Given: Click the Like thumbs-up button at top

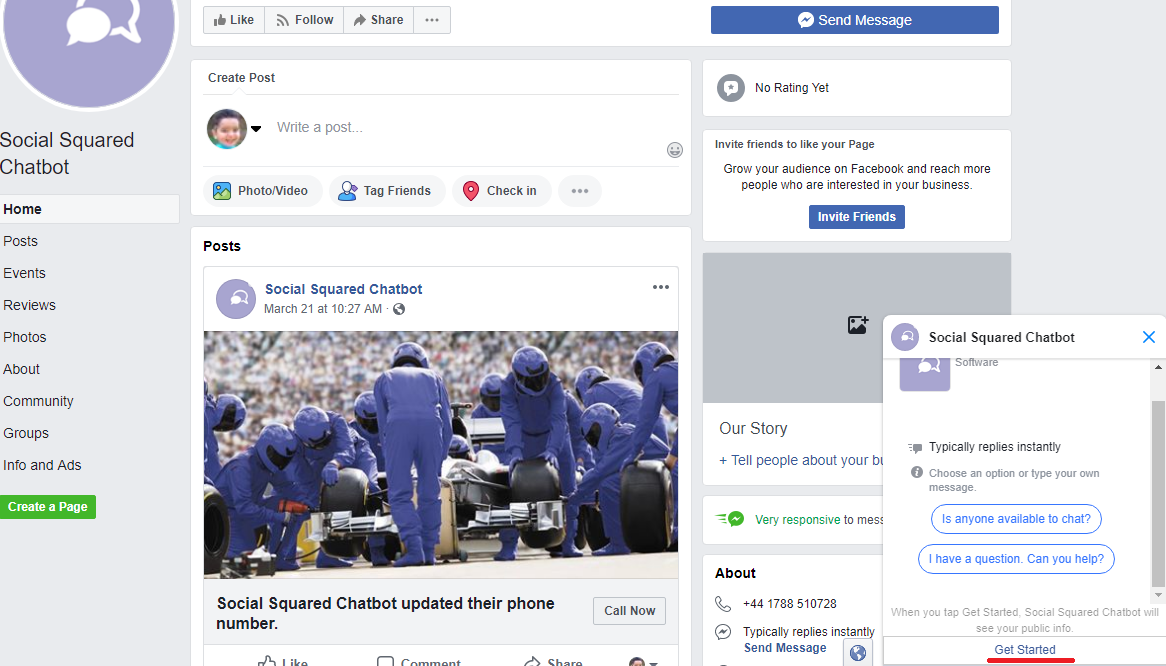Looking at the screenshot, I should click(234, 20).
